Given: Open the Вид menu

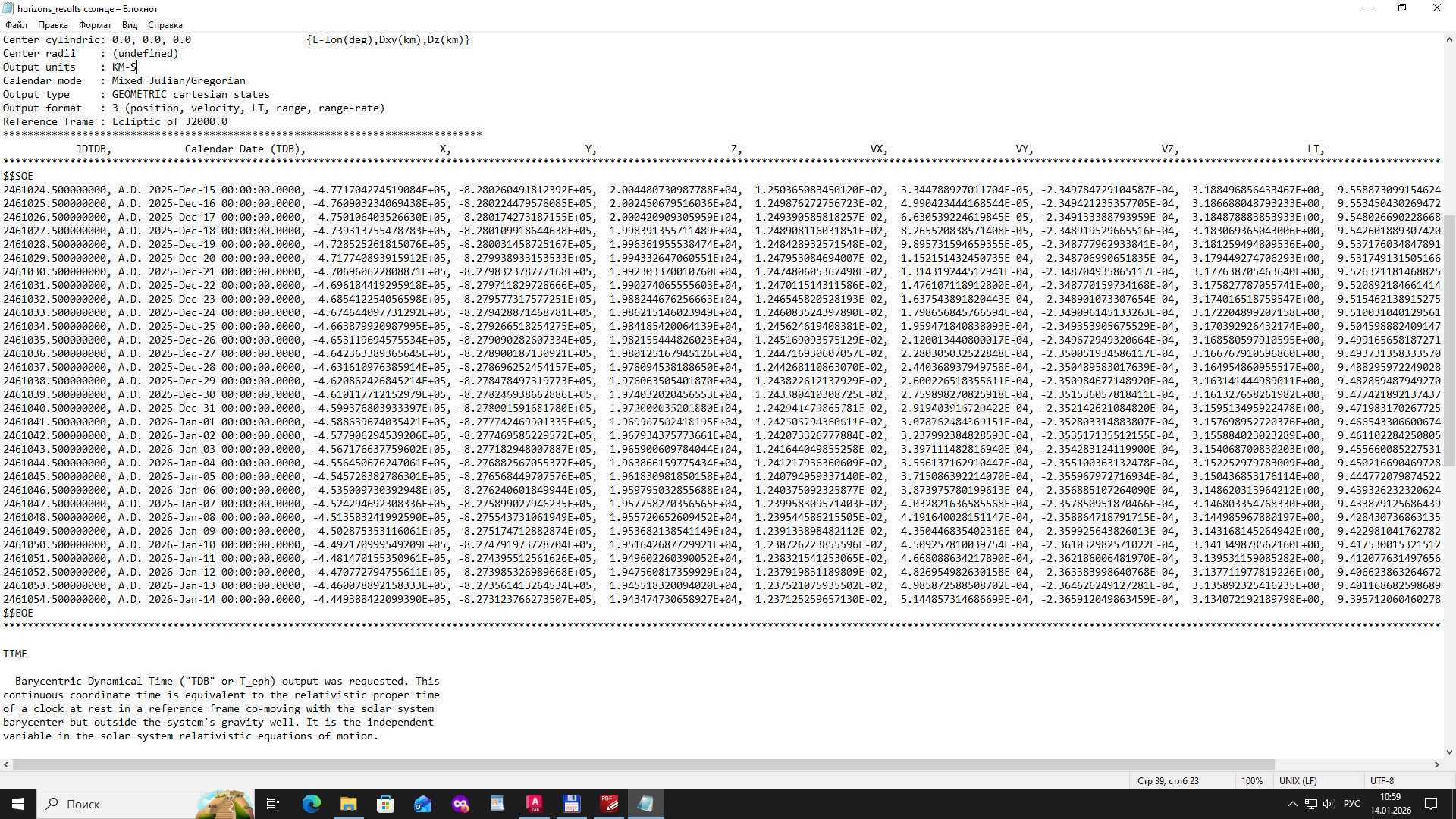Looking at the screenshot, I should (130, 25).
